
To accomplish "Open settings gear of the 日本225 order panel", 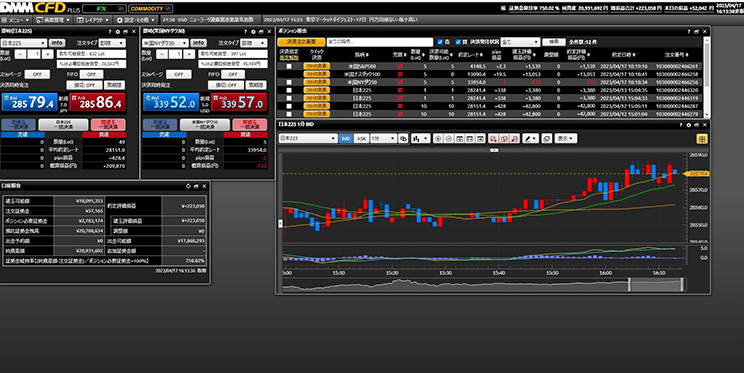I will [x=118, y=31].
